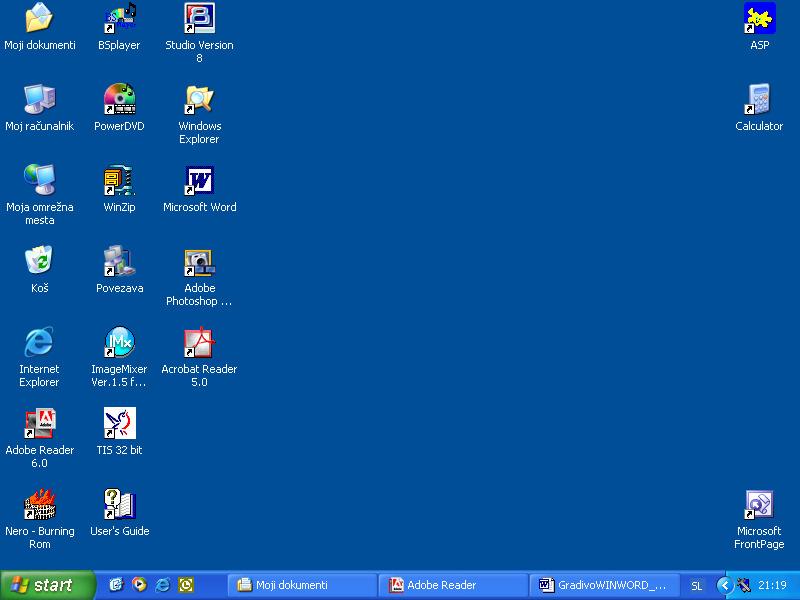
Task: Click the system tray icon beside the clock
Action: click(743, 585)
